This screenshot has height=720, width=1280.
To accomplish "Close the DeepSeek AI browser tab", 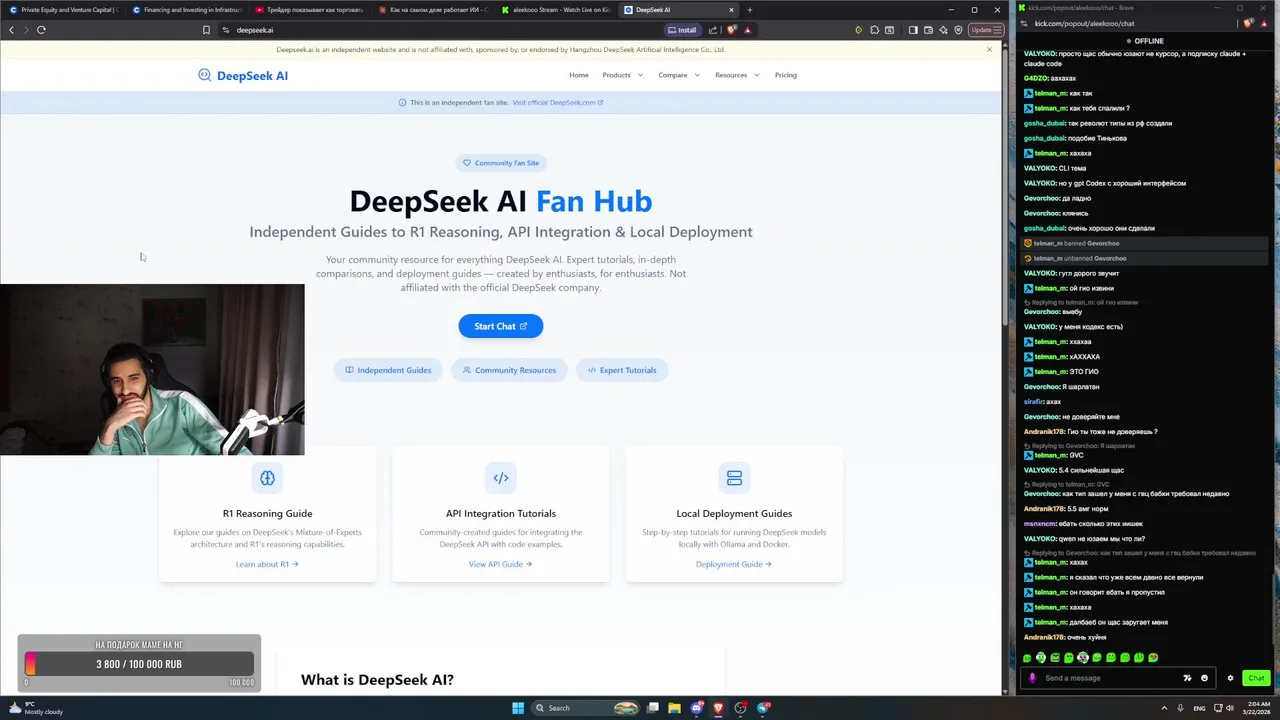I will pyautogui.click(x=732, y=10).
